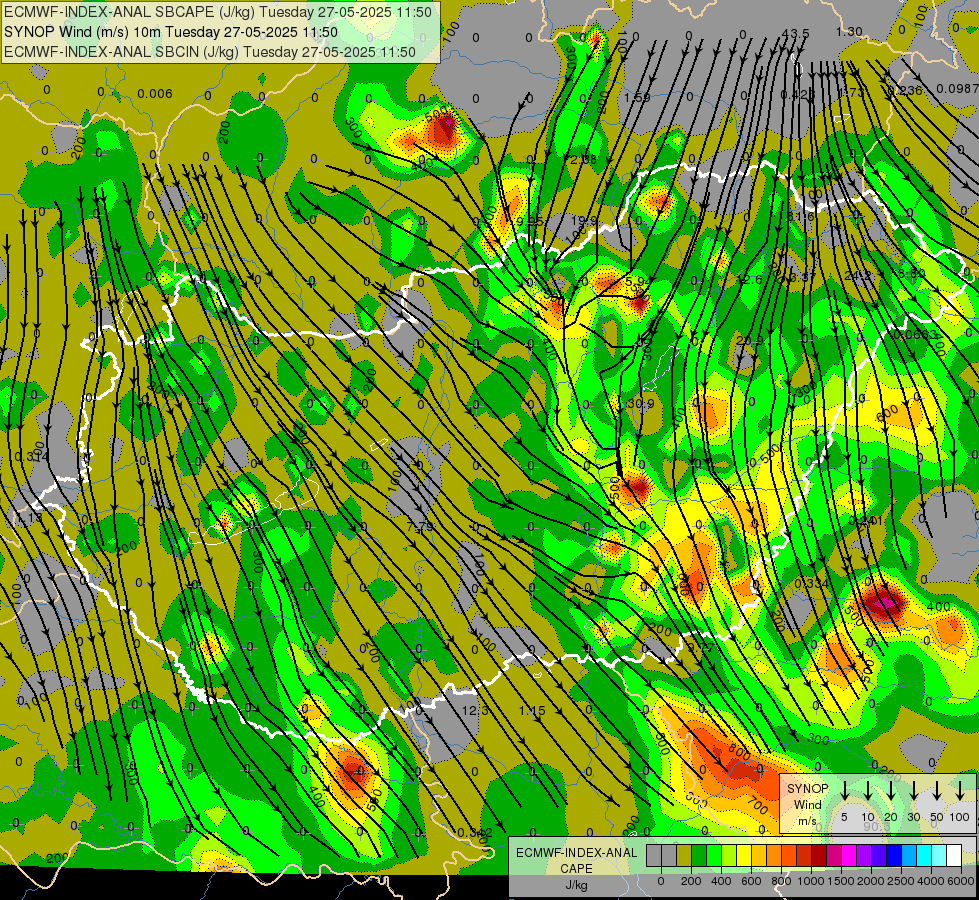Pick the violet swatch left of the 2000 tick
Image resolution: width=979 pixels, height=900 pixels.
point(864,855)
